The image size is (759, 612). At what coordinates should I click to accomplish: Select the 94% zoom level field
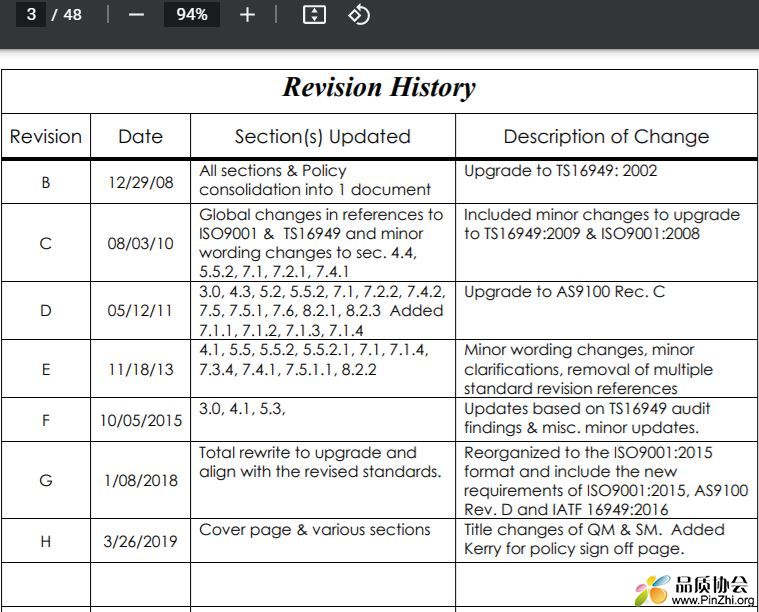click(x=192, y=14)
